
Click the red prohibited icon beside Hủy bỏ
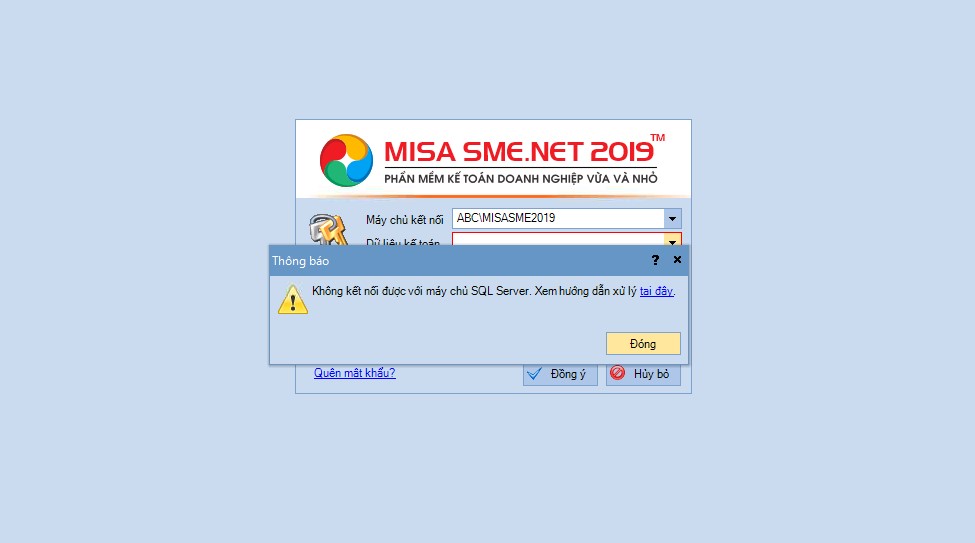617,373
